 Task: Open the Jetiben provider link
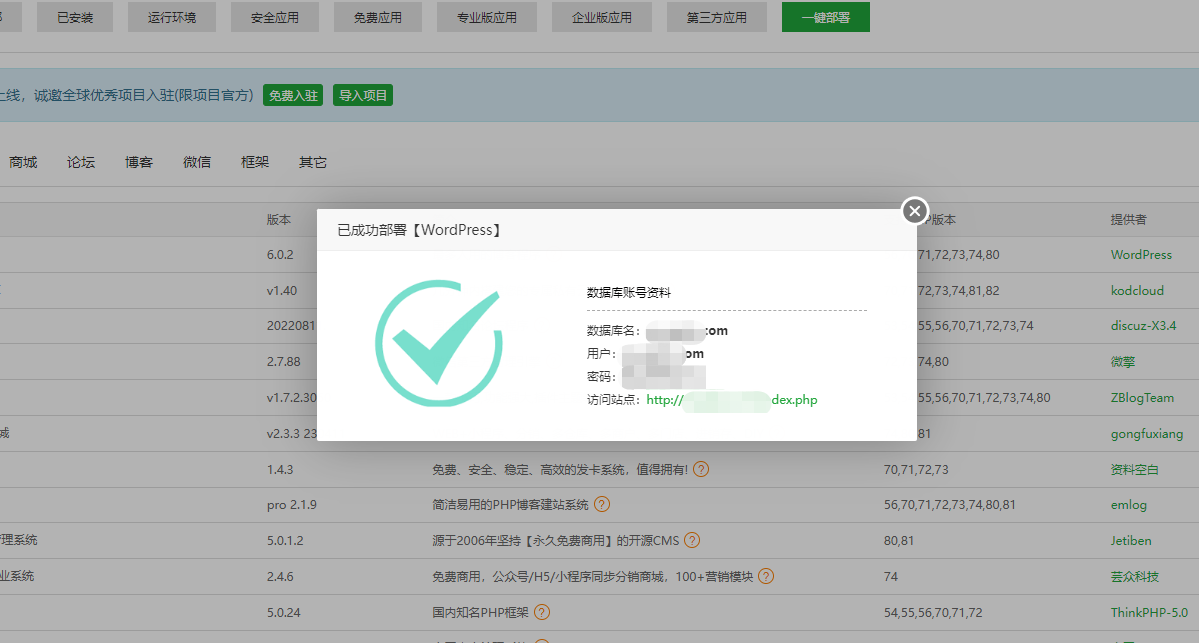(1131, 541)
